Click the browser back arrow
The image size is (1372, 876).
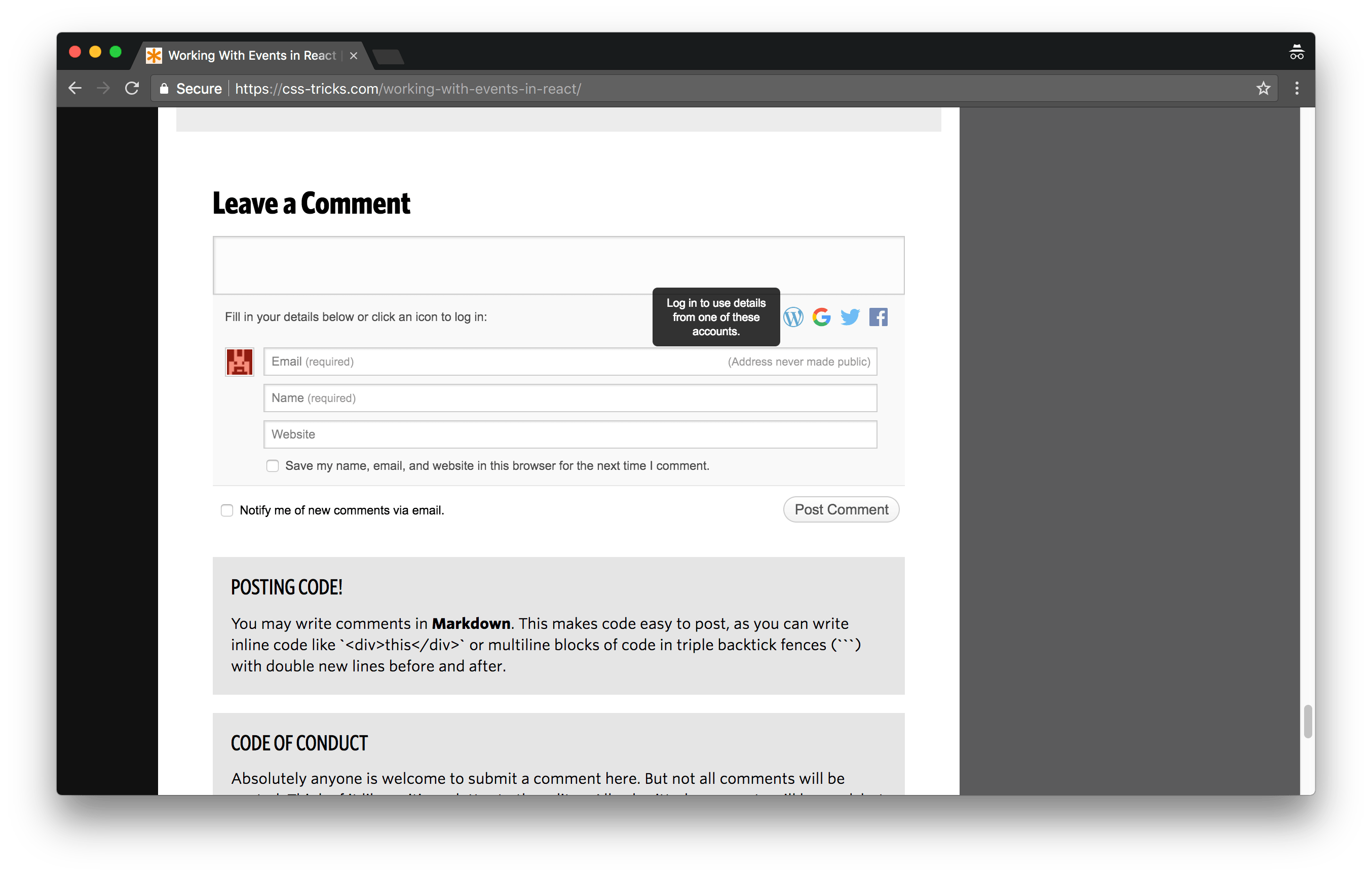[75, 88]
